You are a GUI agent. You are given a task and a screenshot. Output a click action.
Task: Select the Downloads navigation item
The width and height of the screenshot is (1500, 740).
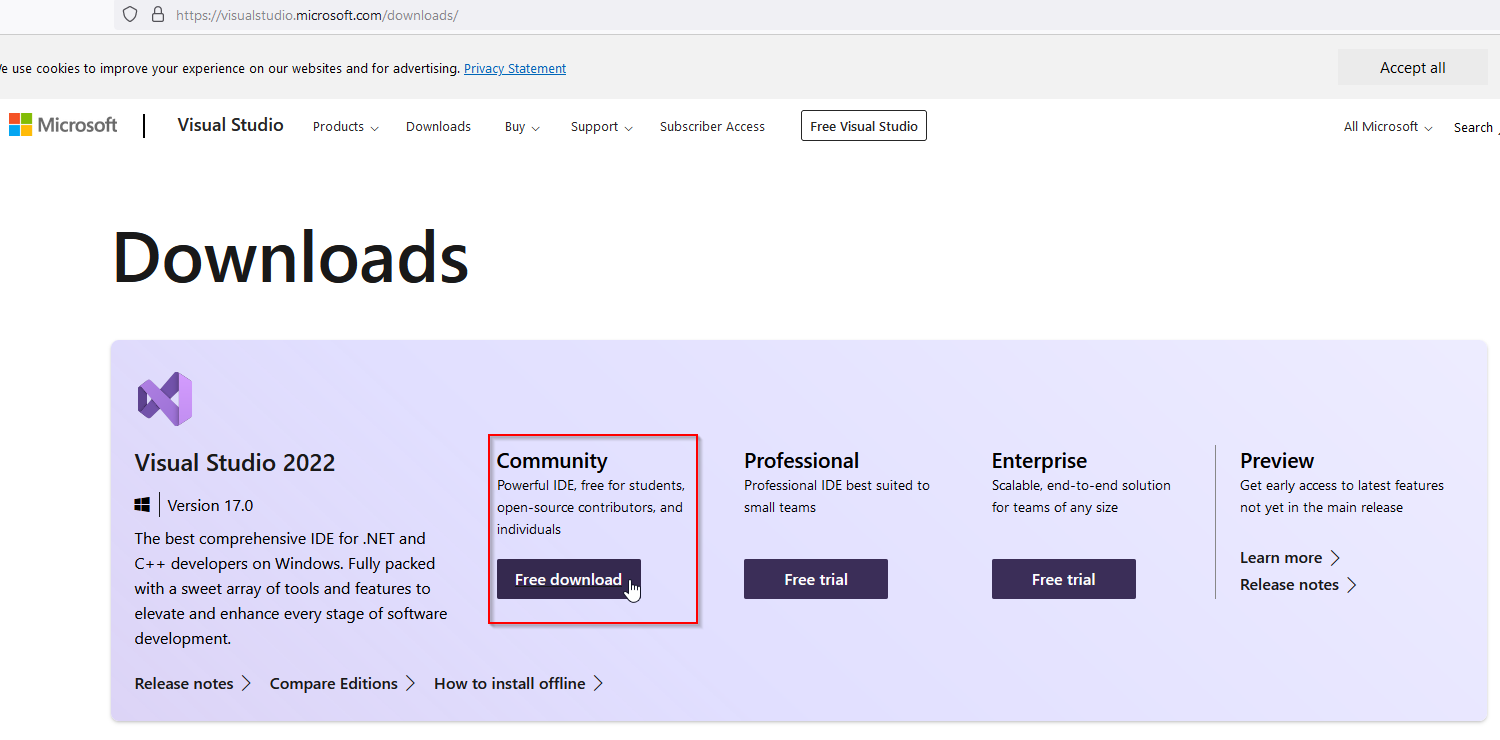(x=438, y=126)
